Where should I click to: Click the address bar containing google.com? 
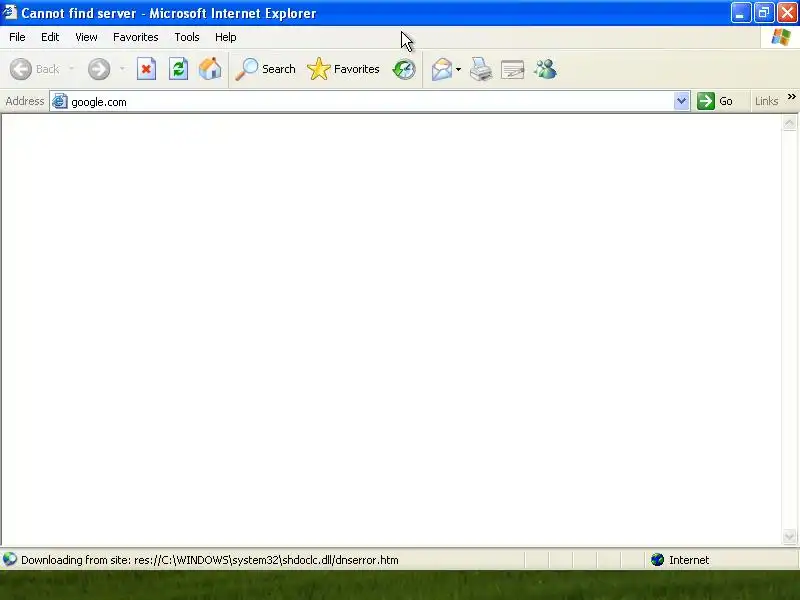370,102
